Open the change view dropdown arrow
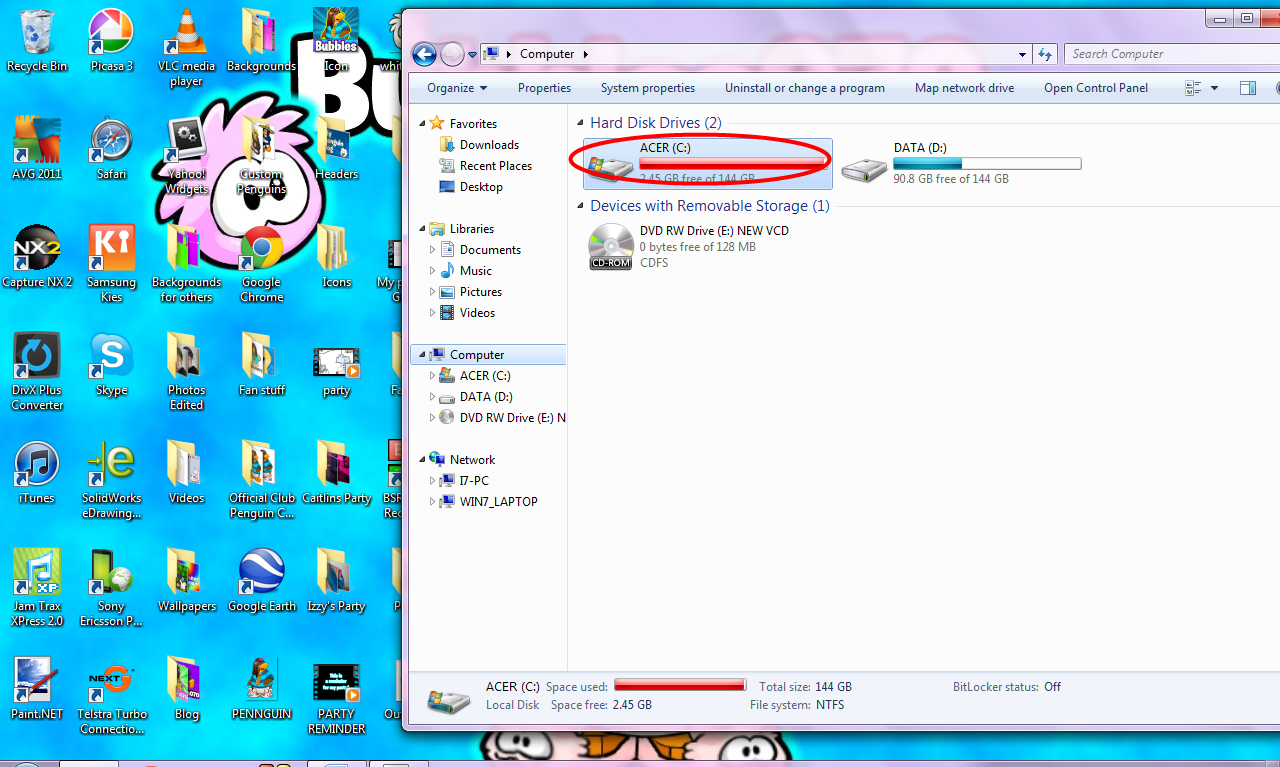This screenshot has height=767, width=1280. 1214,88
